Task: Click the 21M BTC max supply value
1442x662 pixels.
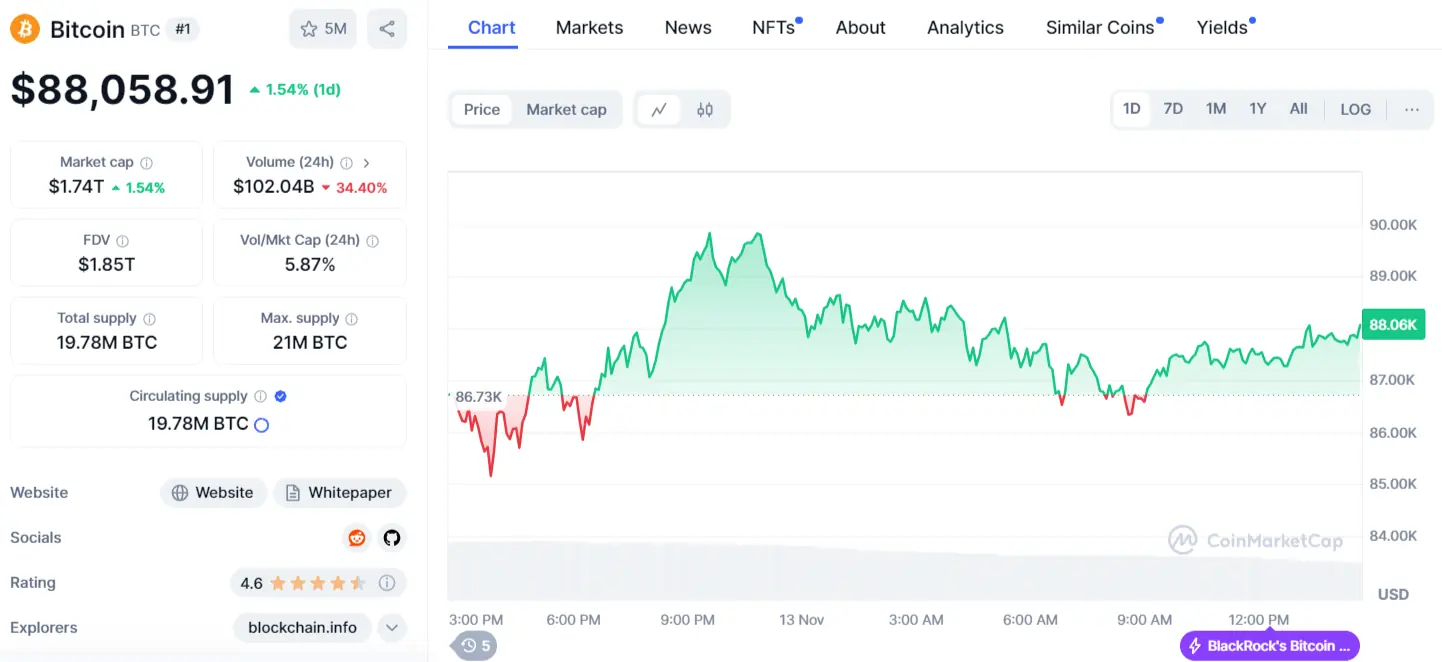Action: click(x=309, y=343)
